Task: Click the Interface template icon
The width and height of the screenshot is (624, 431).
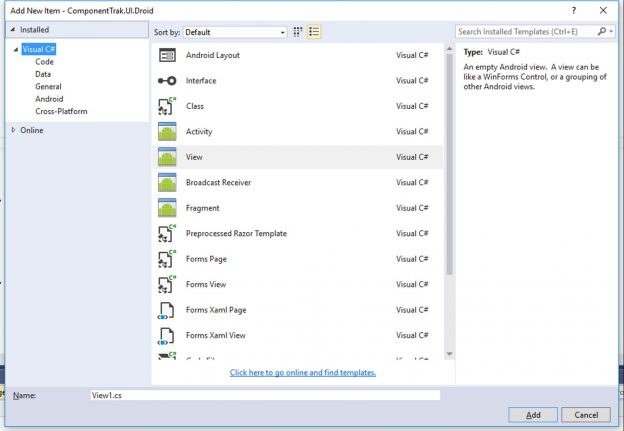Action: (x=167, y=81)
